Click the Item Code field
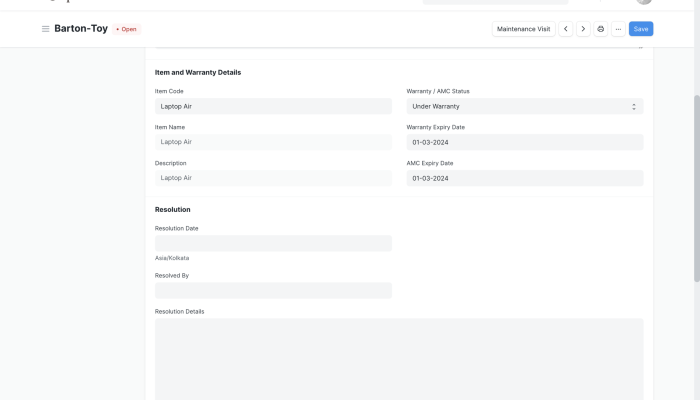This screenshot has height=400, width=700. (273, 106)
